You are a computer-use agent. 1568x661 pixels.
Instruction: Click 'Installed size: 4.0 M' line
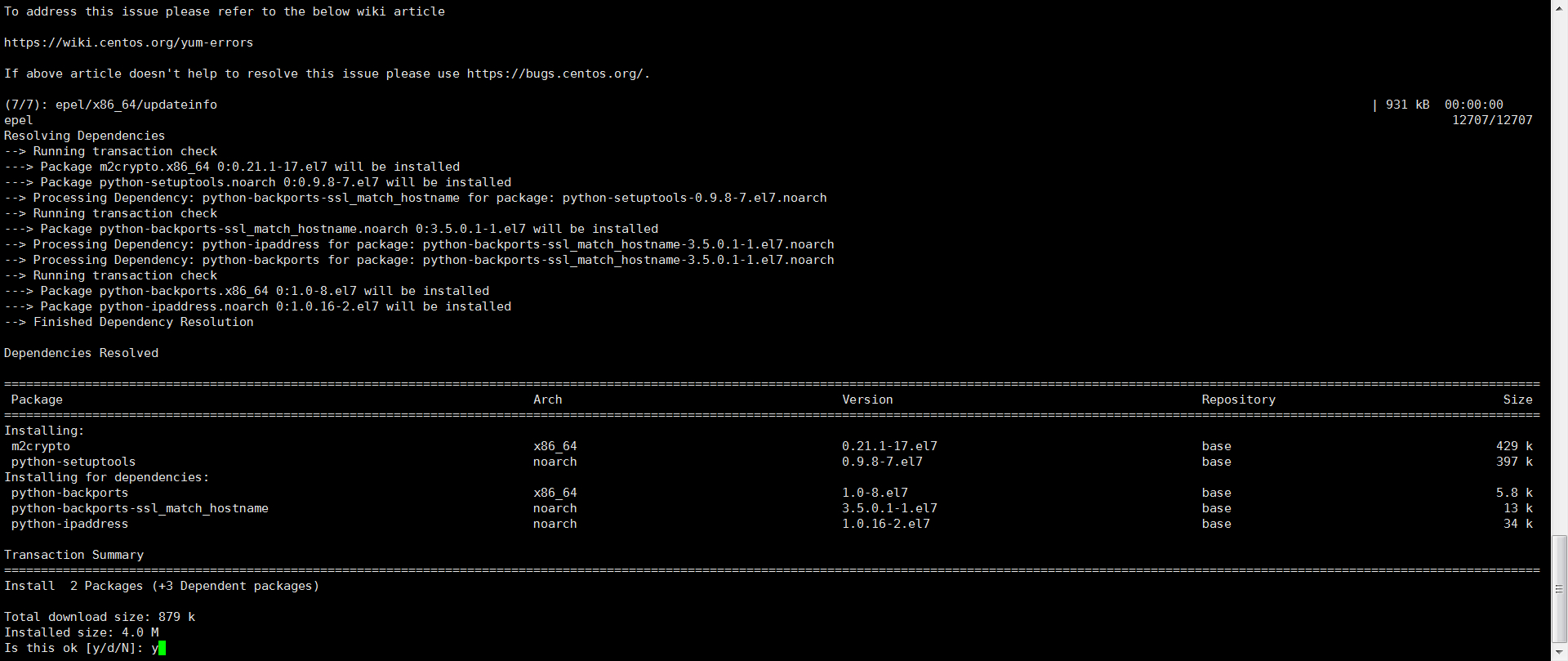pyautogui.click(x=81, y=632)
